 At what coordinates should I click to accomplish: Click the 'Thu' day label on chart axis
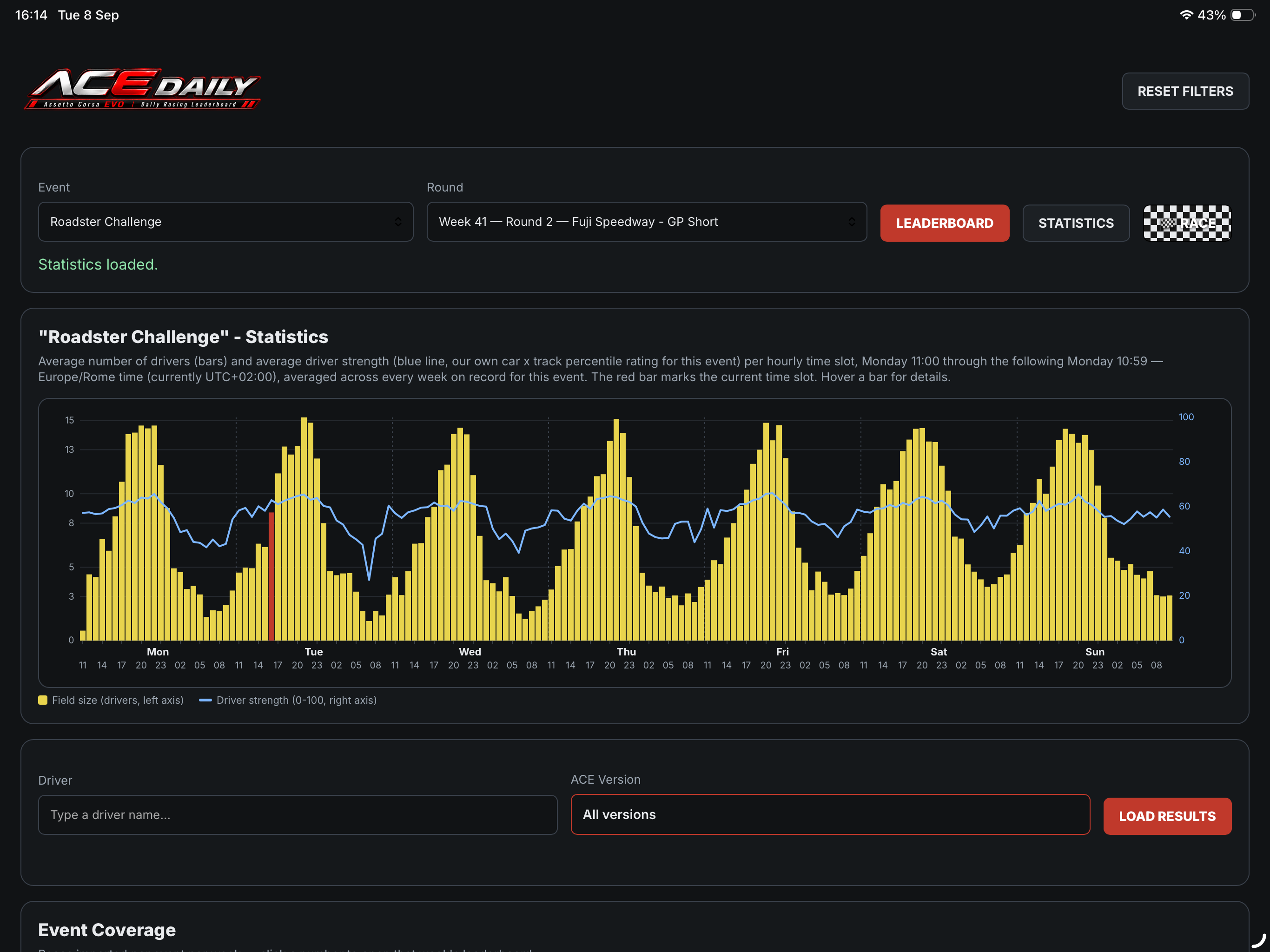(x=626, y=652)
